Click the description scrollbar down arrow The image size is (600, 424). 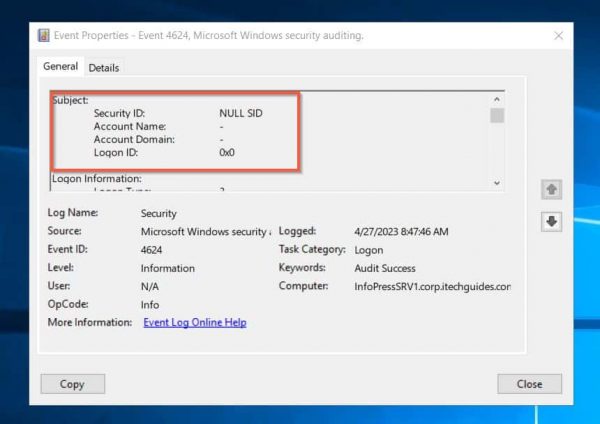click(497, 183)
